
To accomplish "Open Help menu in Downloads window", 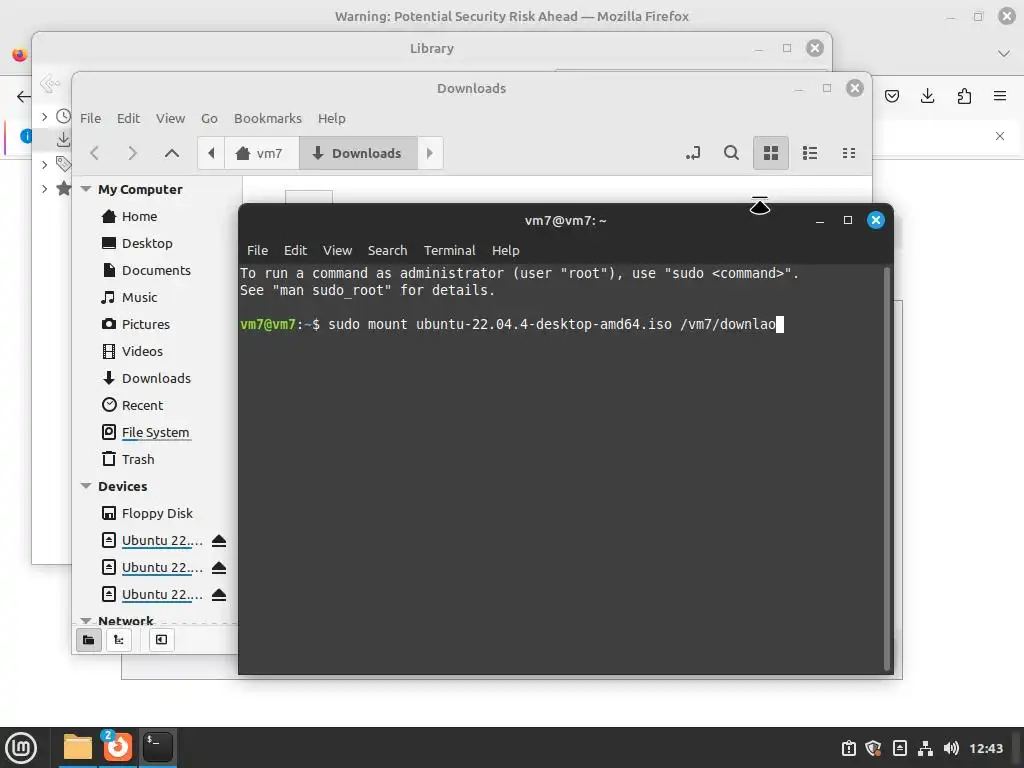I will coord(332,118).
